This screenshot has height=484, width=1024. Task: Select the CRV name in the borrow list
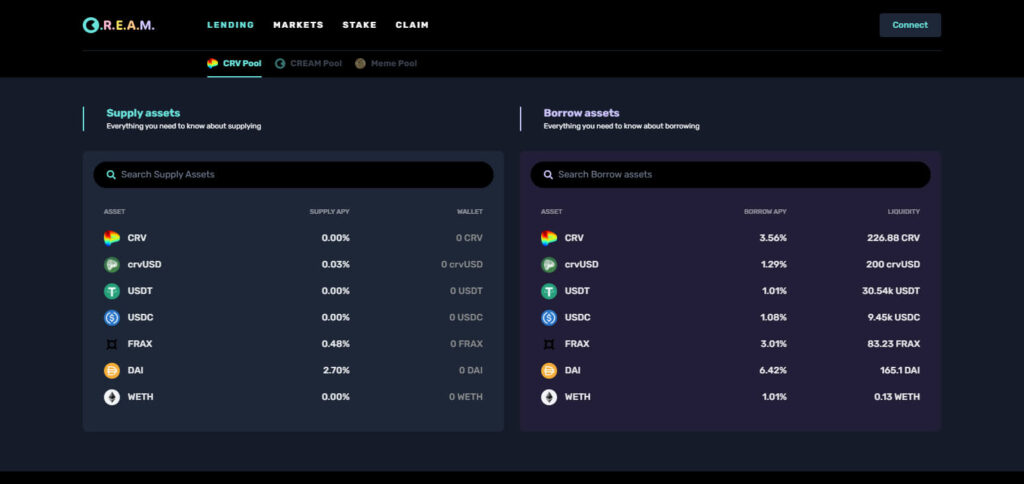pos(574,238)
